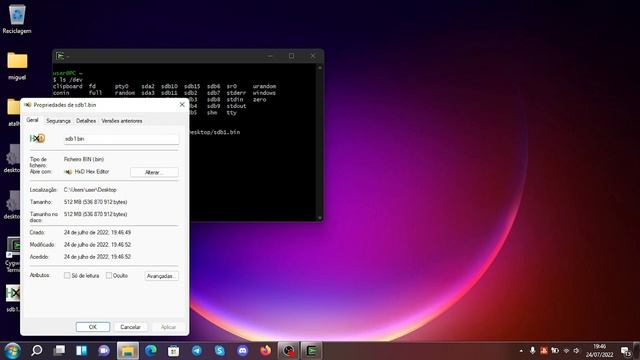
Task: Open the taskbar Search magnifier
Action: [x=37, y=351]
